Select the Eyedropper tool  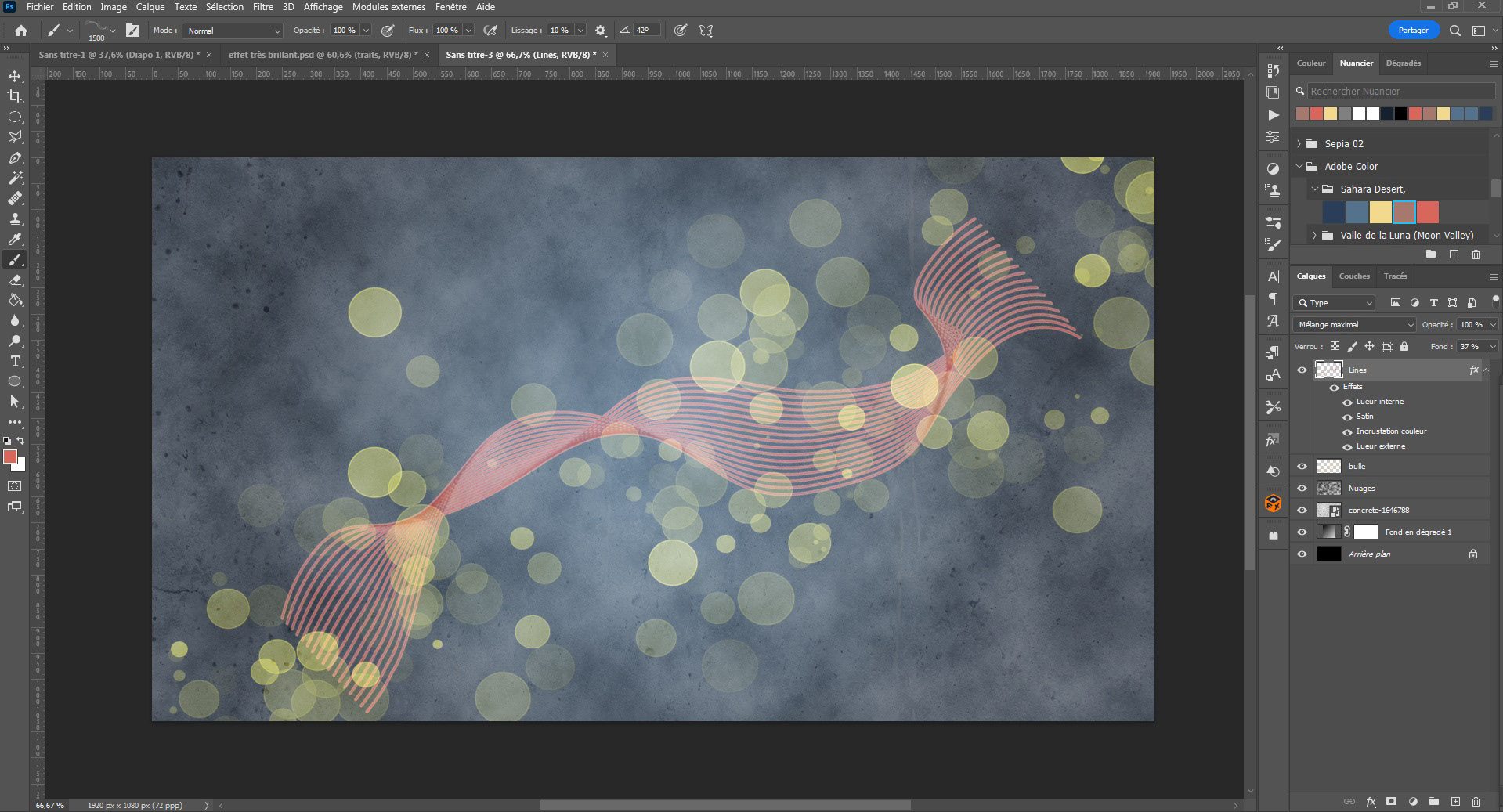[x=14, y=239]
